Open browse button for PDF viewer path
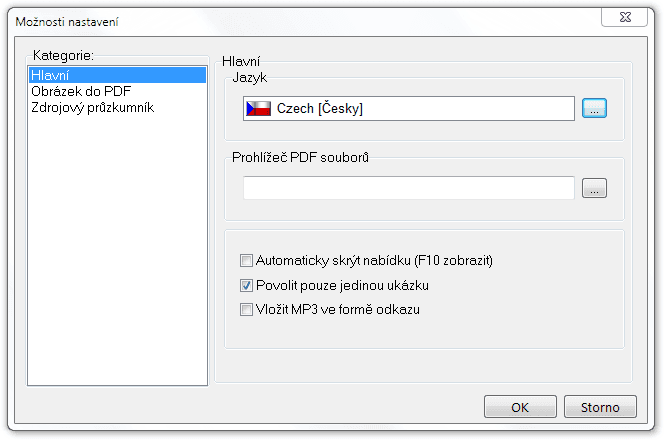664x440 pixels. [x=594, y=188]
